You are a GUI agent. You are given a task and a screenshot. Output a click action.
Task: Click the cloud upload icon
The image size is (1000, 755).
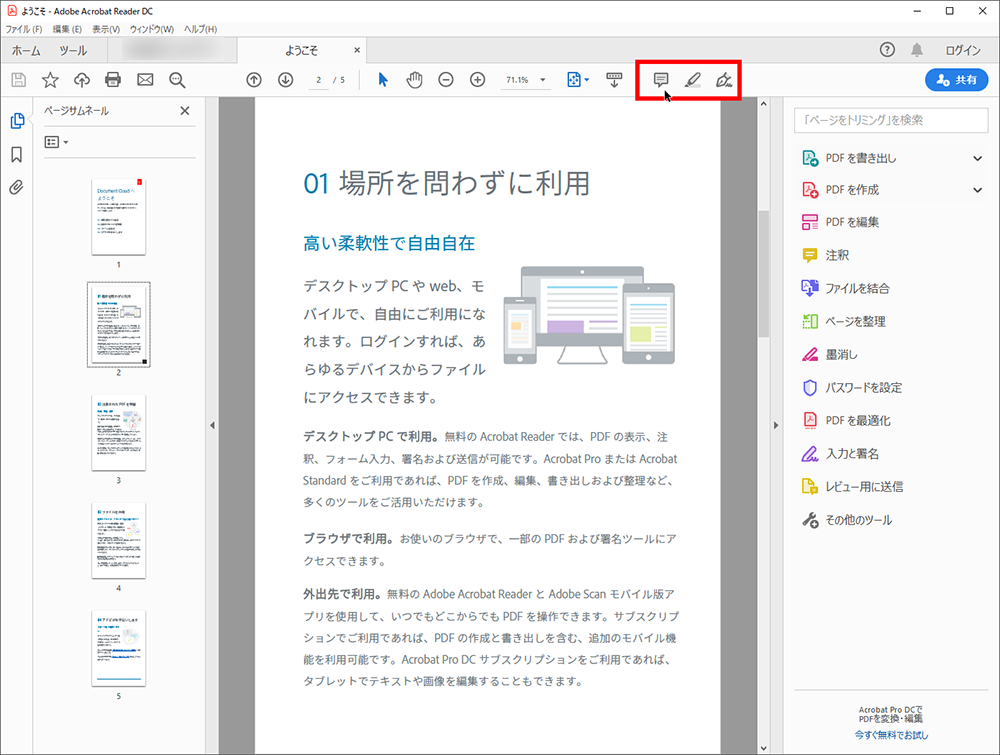tap(82, 80)
